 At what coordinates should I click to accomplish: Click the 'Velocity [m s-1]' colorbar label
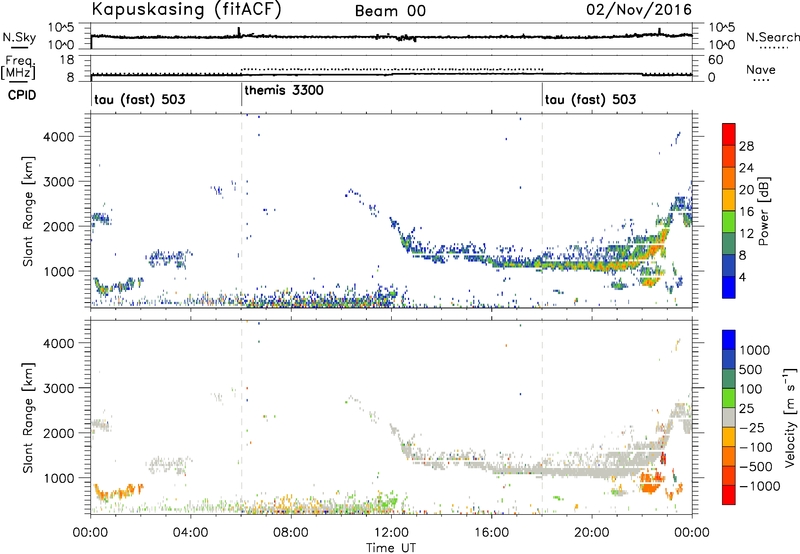(x=790, y=417)
